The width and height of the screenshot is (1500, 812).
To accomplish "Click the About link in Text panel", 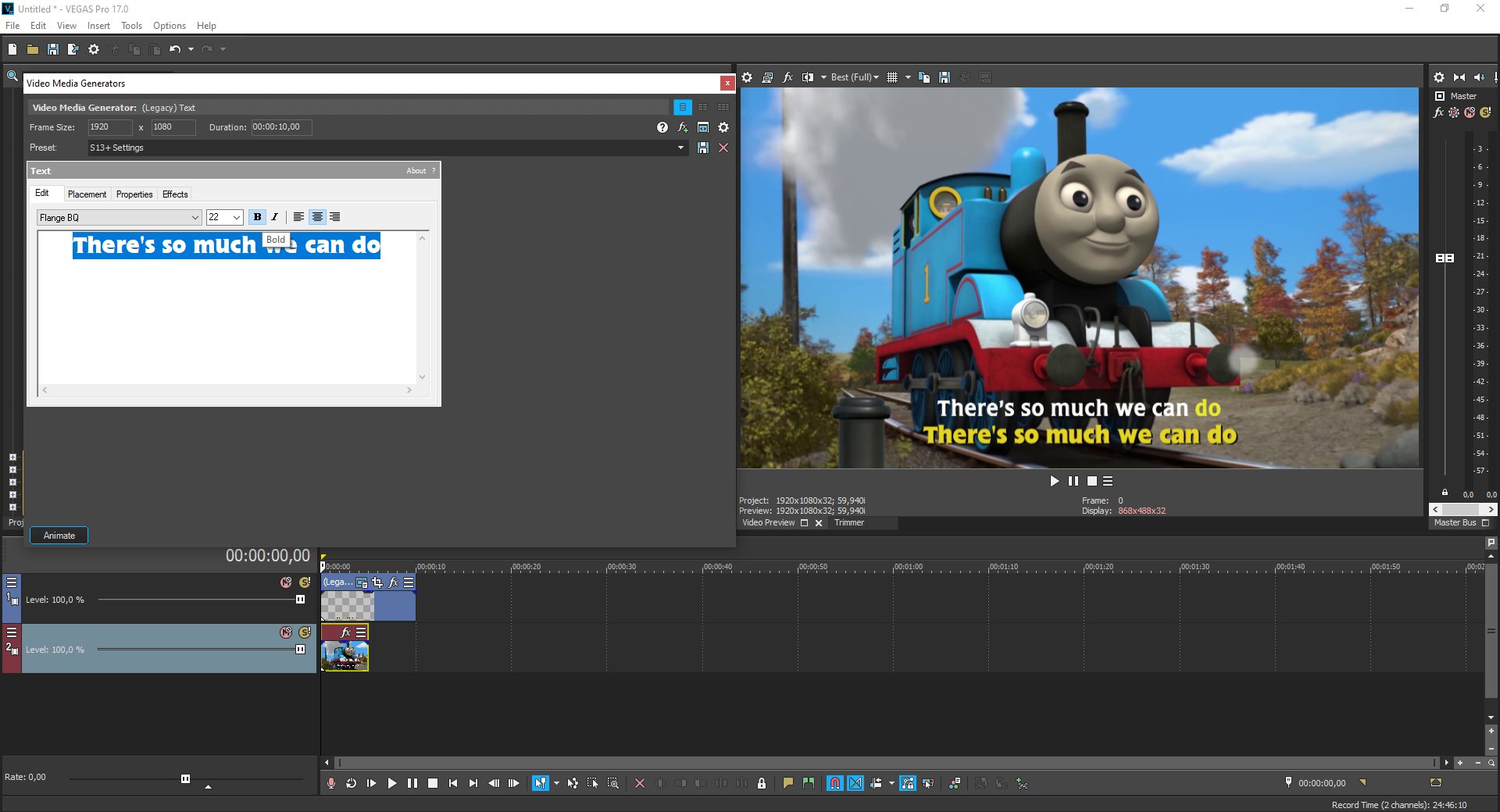I will coord(416,171).
